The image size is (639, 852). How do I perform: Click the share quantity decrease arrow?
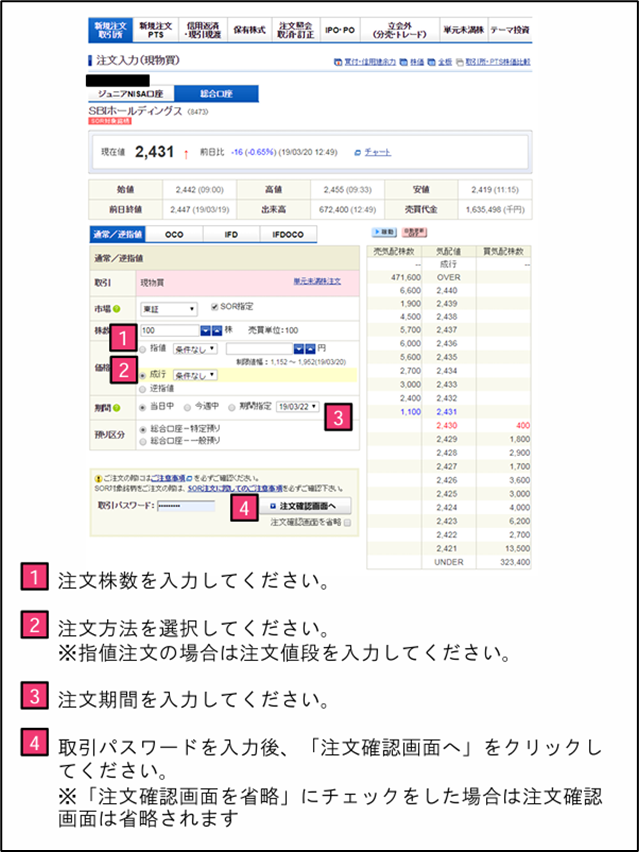click(x=206, y=329)
